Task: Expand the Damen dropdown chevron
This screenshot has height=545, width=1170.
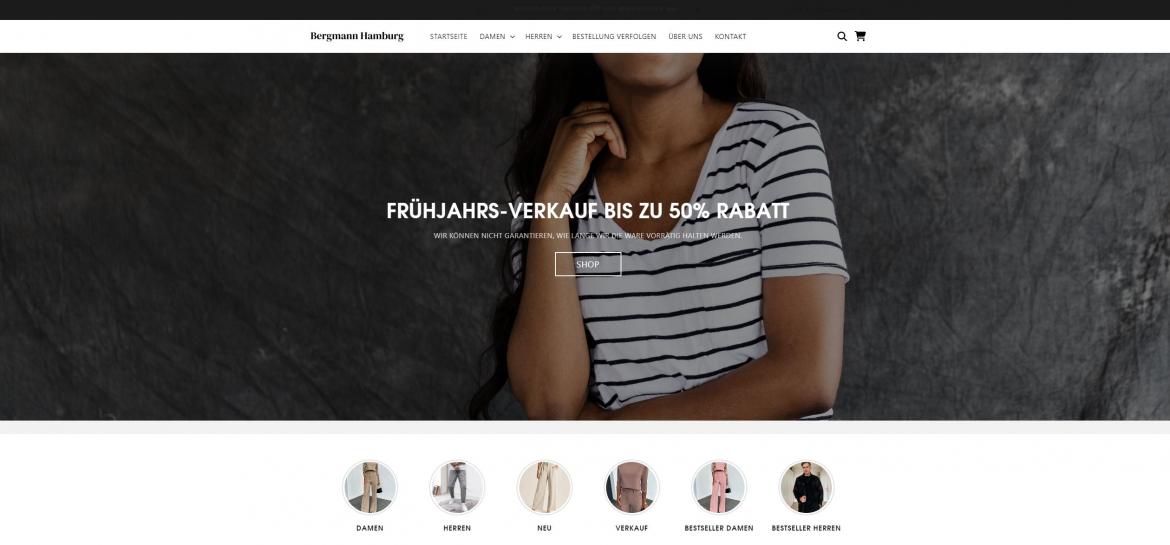Action: tap(513, 37)
